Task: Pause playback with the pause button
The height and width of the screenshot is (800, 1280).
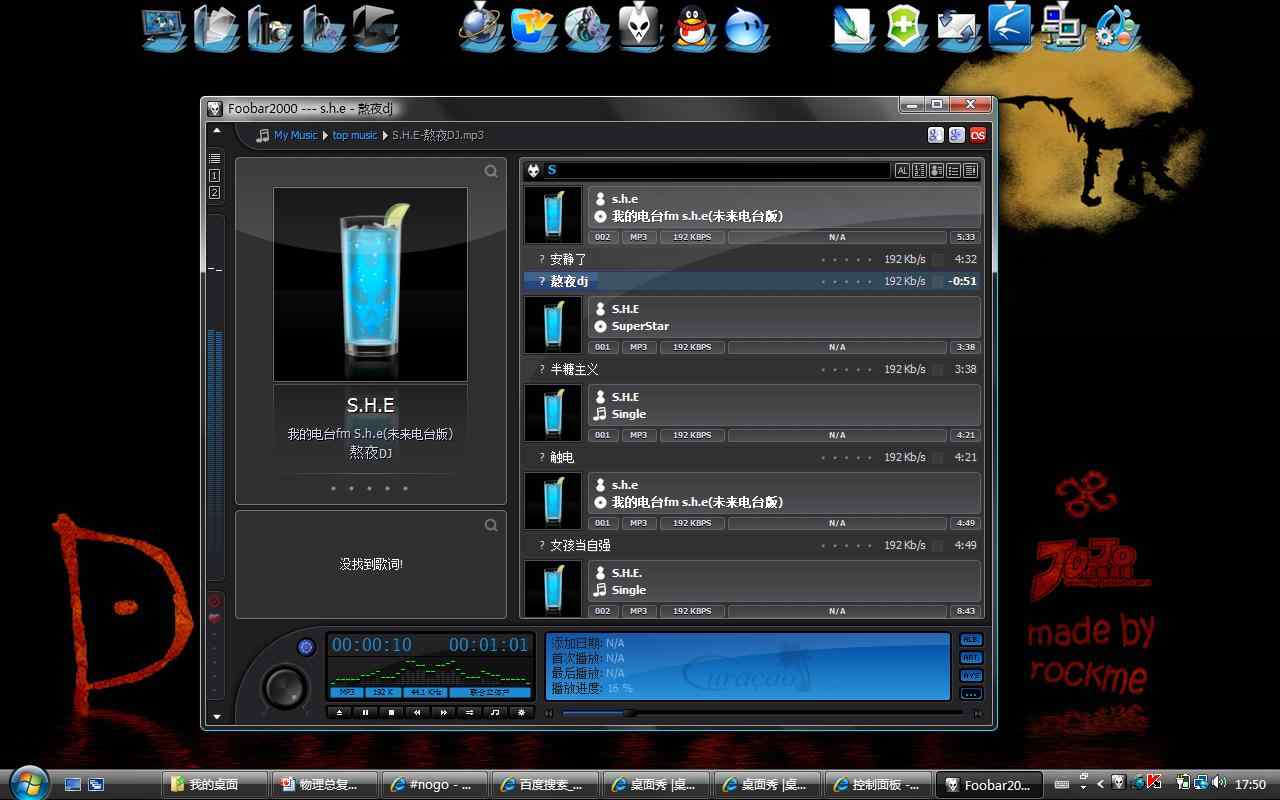Action: [x=365, y=712]
